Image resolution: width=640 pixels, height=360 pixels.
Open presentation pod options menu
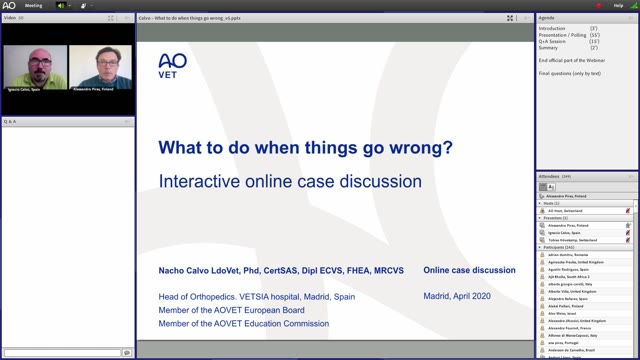[526, 18]
